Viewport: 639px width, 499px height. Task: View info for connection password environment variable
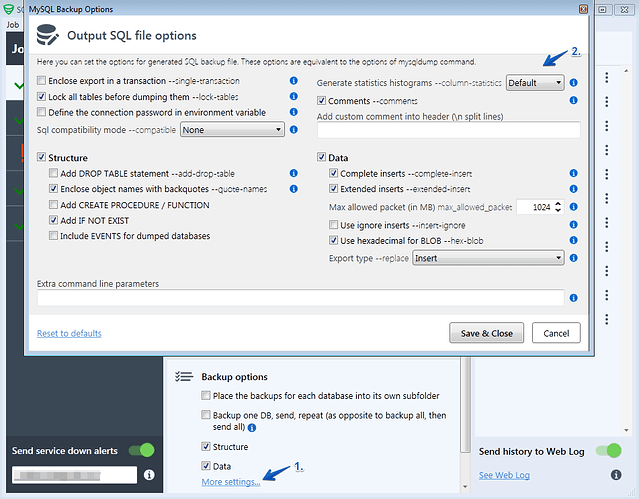293,112
